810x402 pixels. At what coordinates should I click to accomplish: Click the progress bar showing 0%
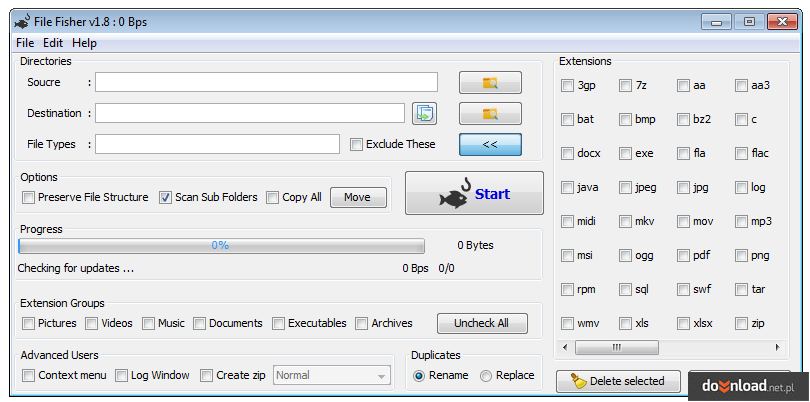coord(221,246)
